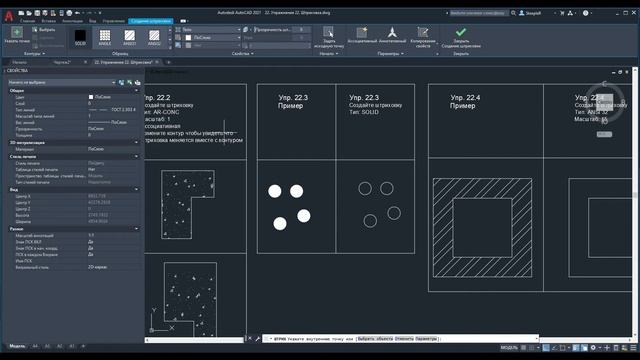Click the ViewCube navigation widget
The image size is (640, 360).
pos(604,101)
